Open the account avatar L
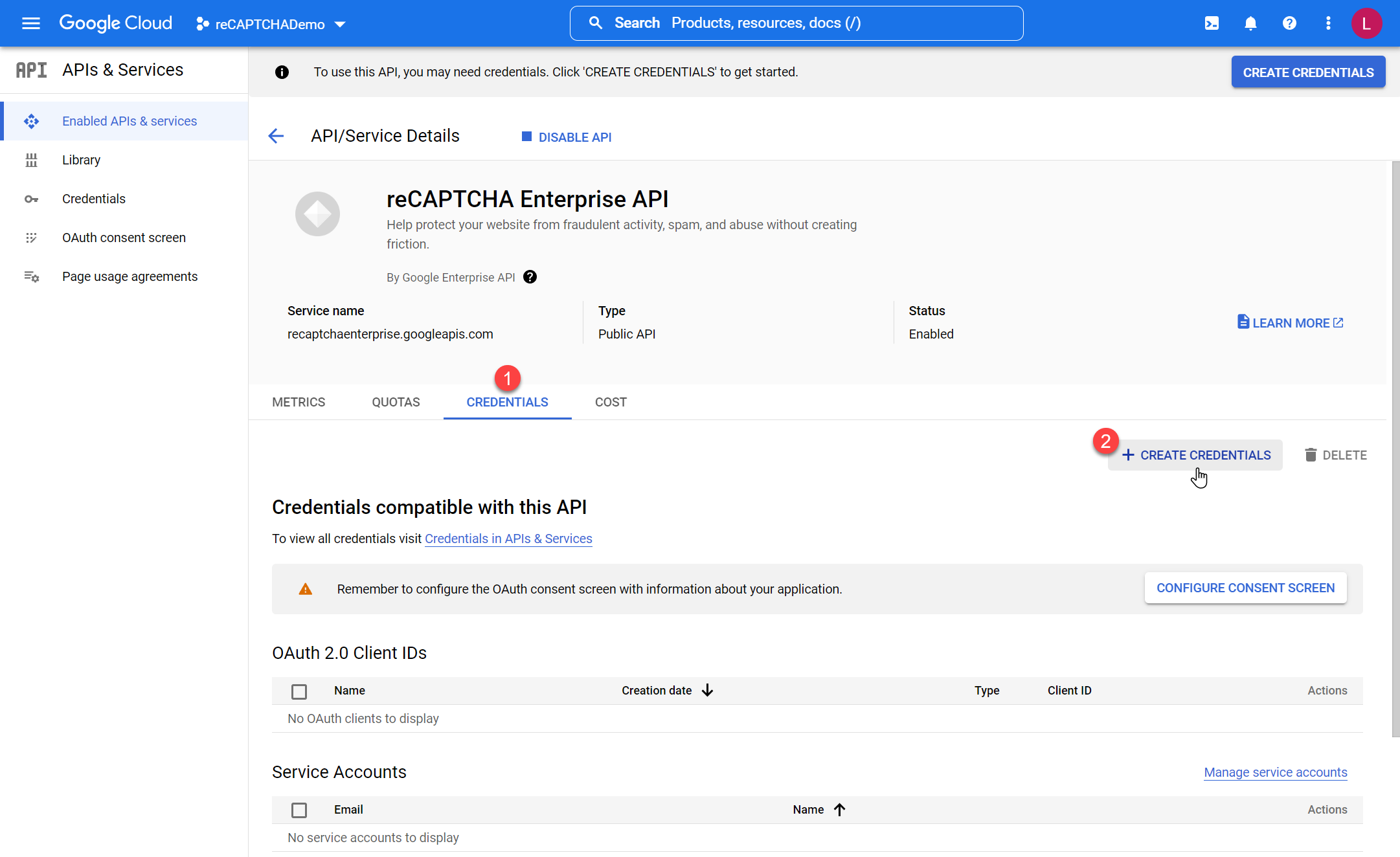1400x857 pixels. [1366, 23]
